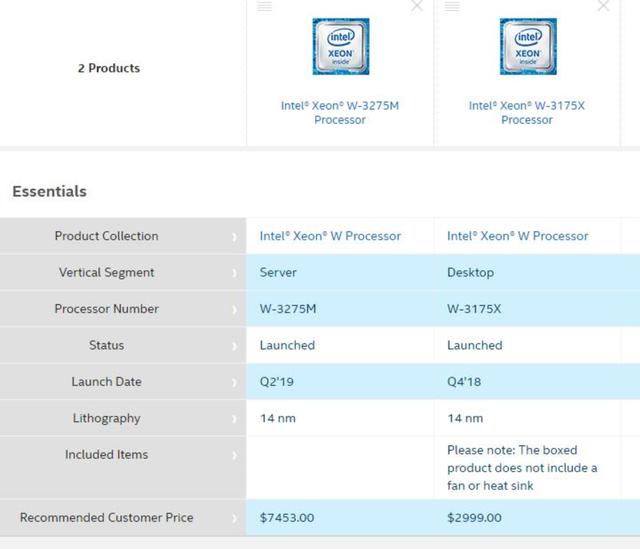640x549 pixels.
Task: Click the W-3275M price of $7453.00
Action: tap(287, 518)
